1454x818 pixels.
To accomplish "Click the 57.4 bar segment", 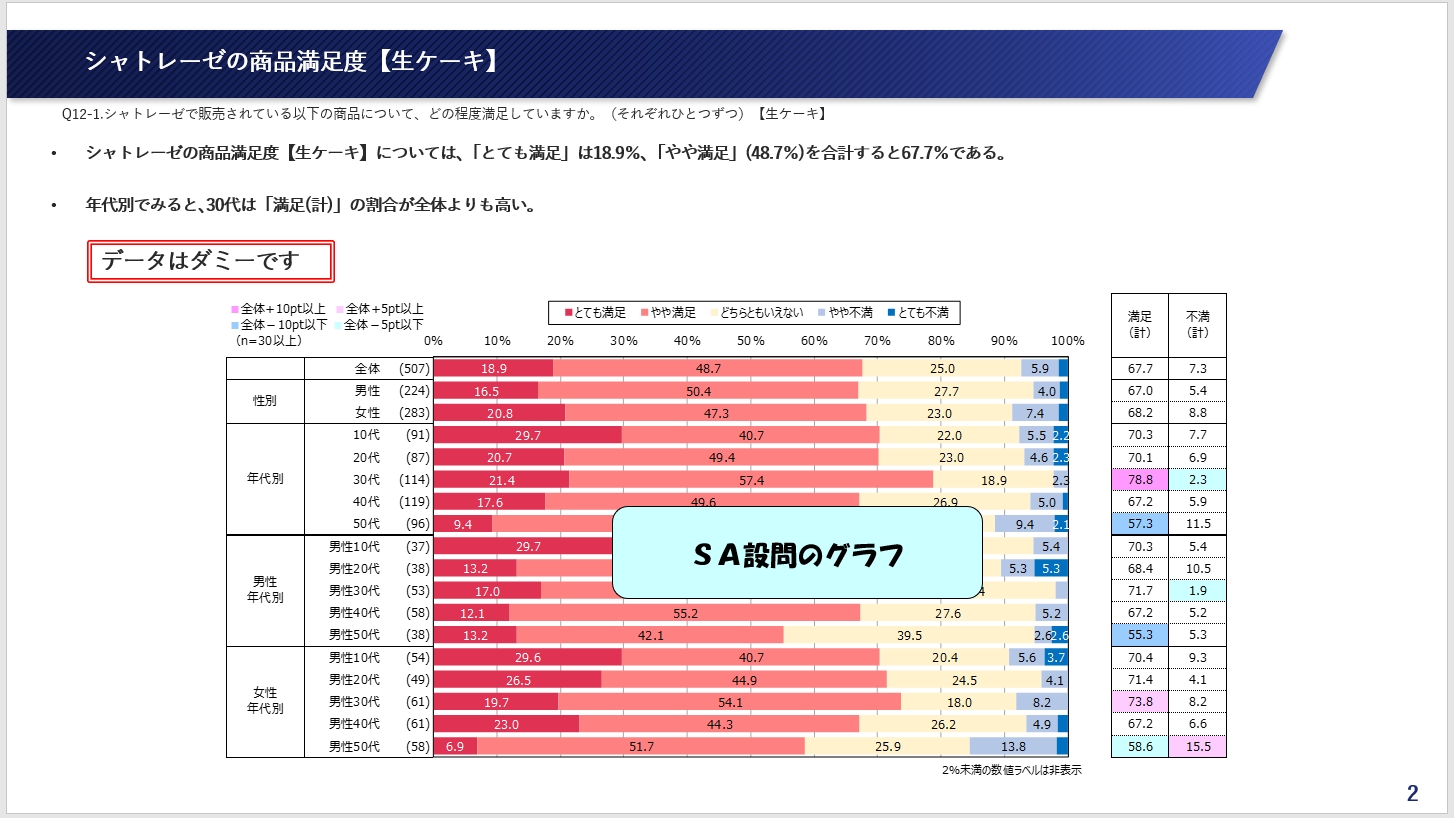I will click(x=751, y=480).
